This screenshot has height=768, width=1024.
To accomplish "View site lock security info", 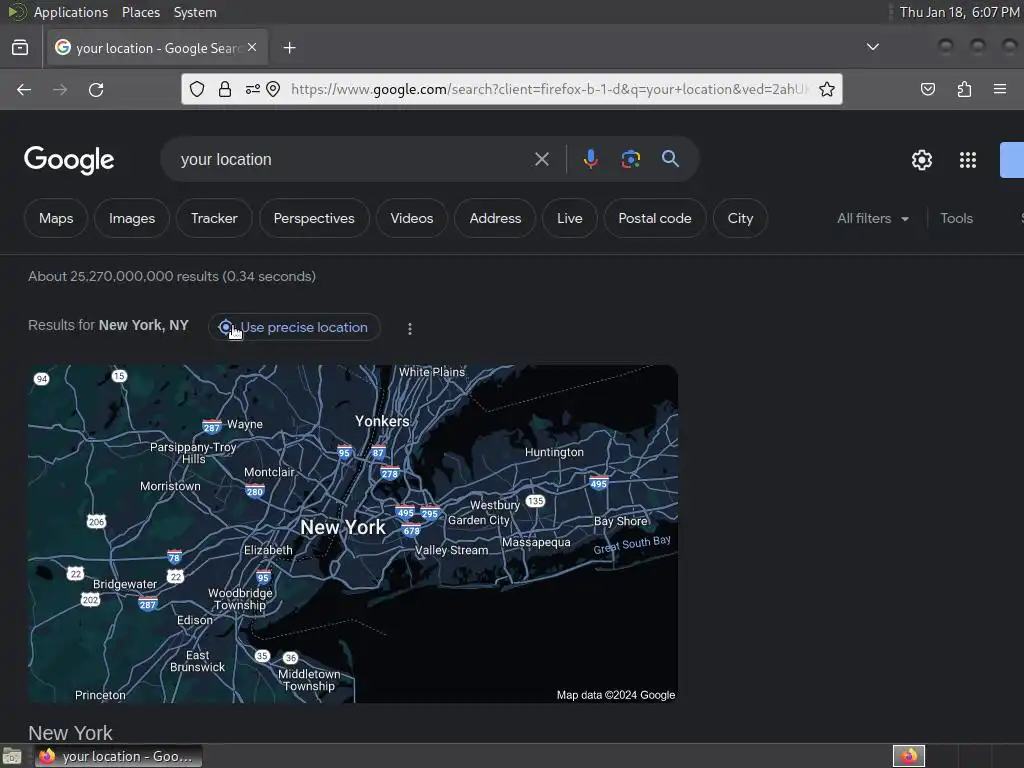I will (x=225, y=89).
